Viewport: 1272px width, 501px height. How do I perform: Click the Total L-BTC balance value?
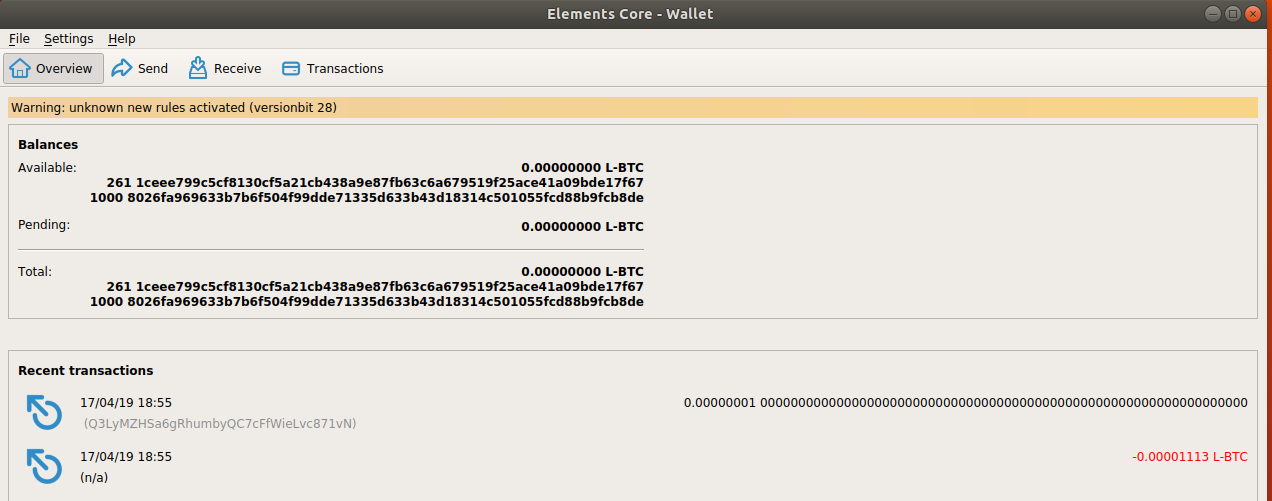582,272
